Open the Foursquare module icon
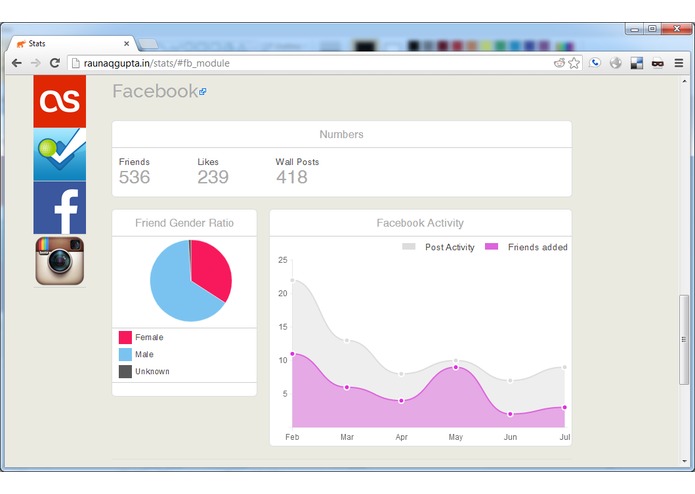 pyautogui.click(x=60, y=154)
